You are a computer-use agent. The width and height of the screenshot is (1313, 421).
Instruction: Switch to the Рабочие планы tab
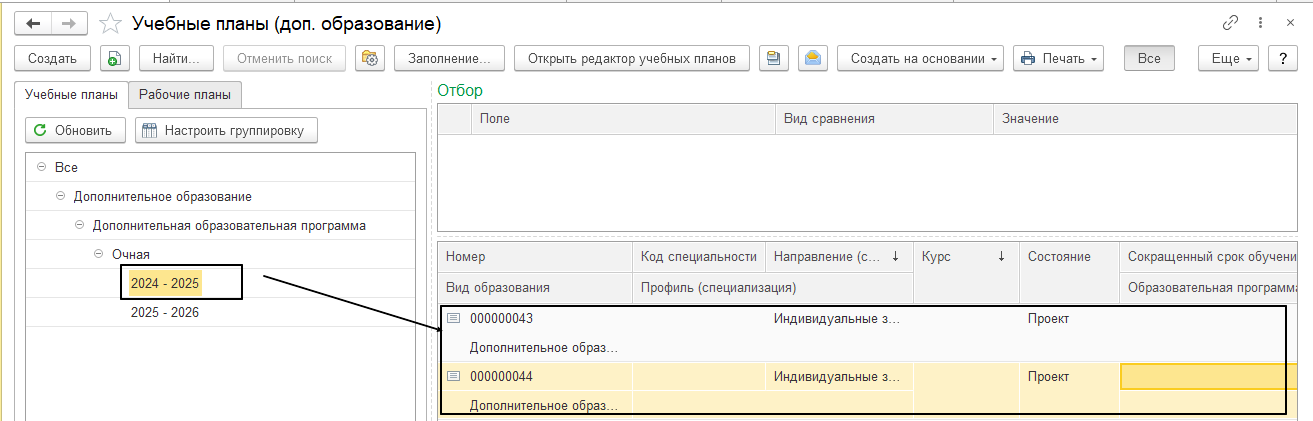pos(185,95)
